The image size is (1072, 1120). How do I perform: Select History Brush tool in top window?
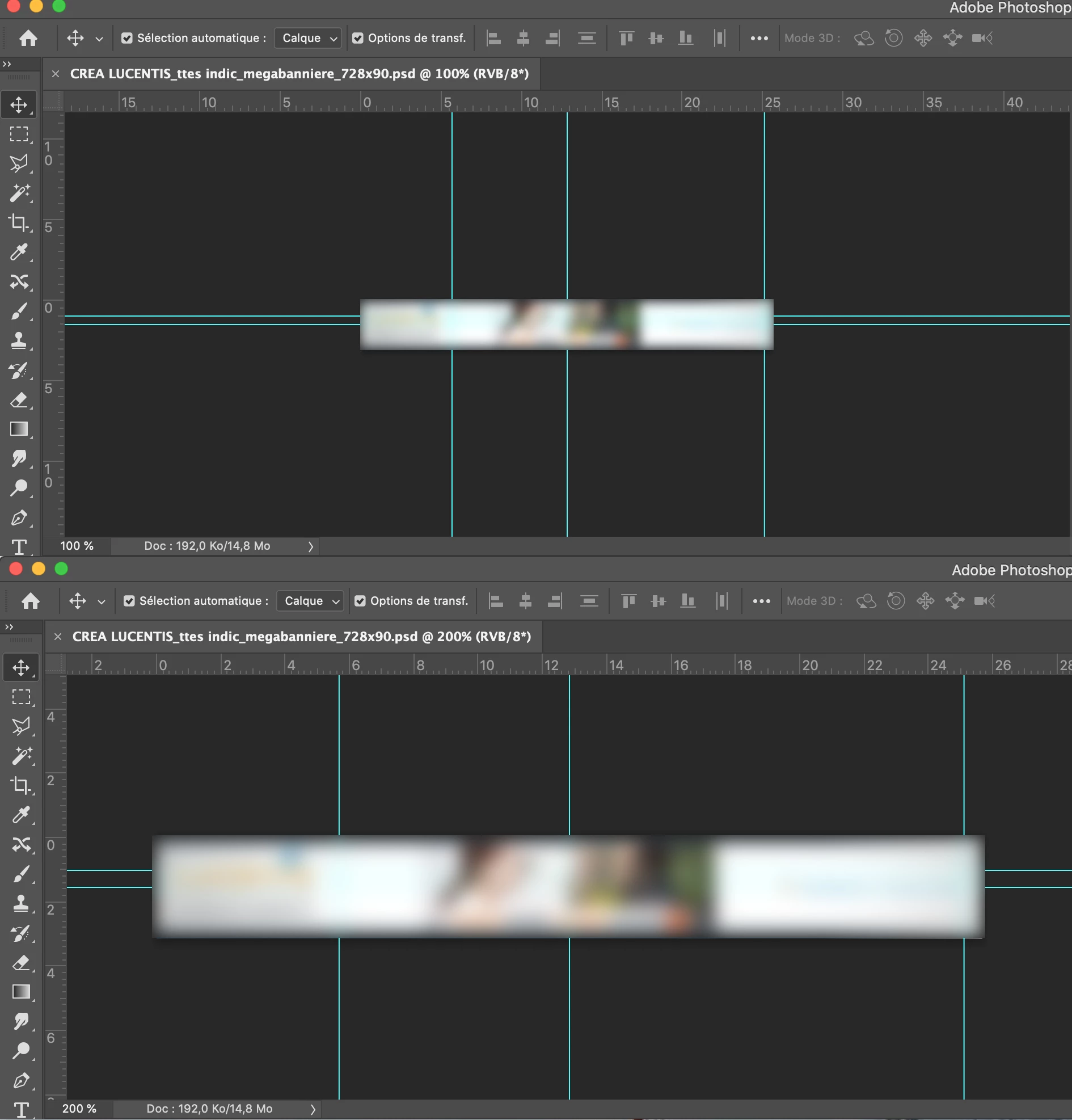(19, 370)
